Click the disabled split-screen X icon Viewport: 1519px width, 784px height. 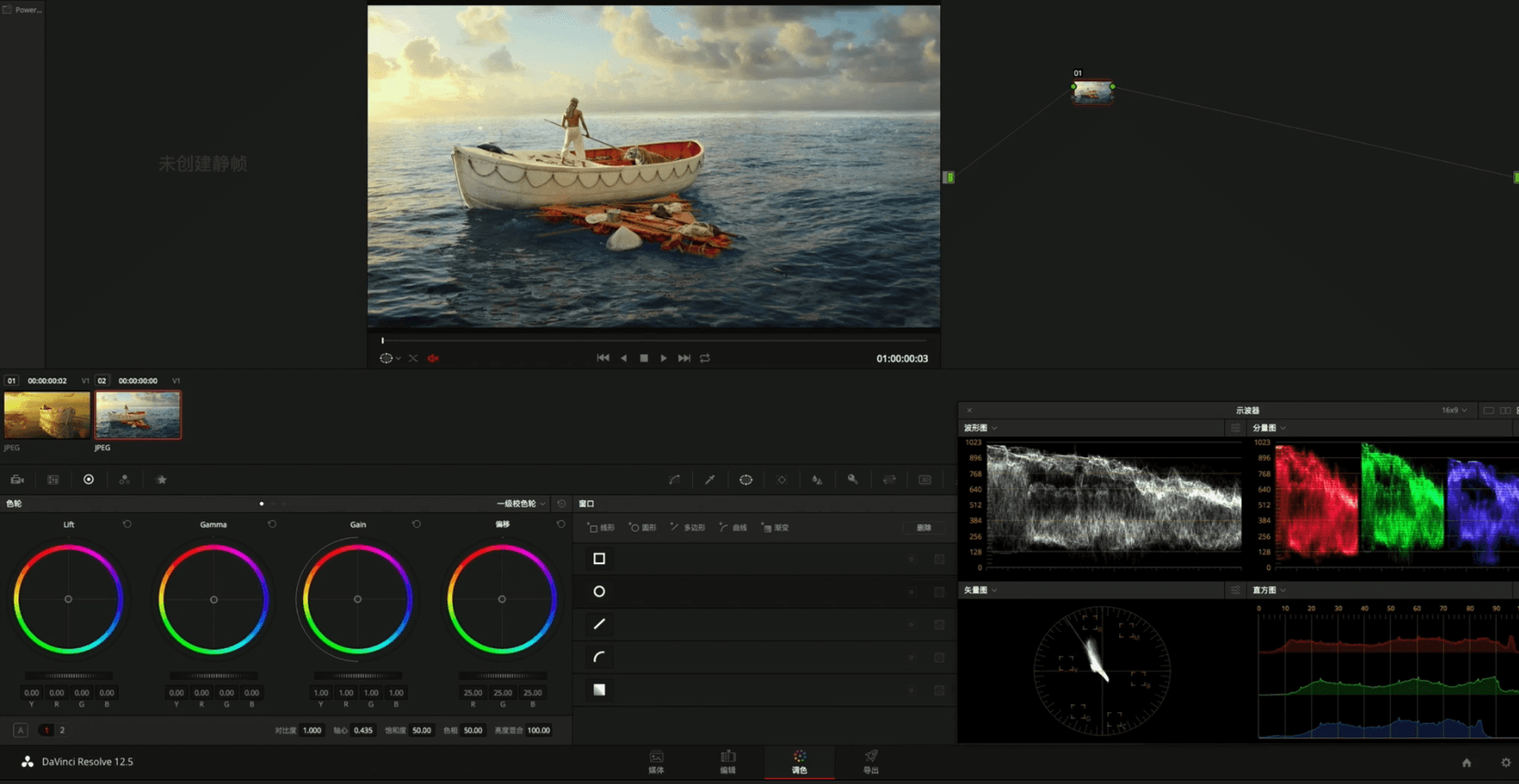pos(414,358)
